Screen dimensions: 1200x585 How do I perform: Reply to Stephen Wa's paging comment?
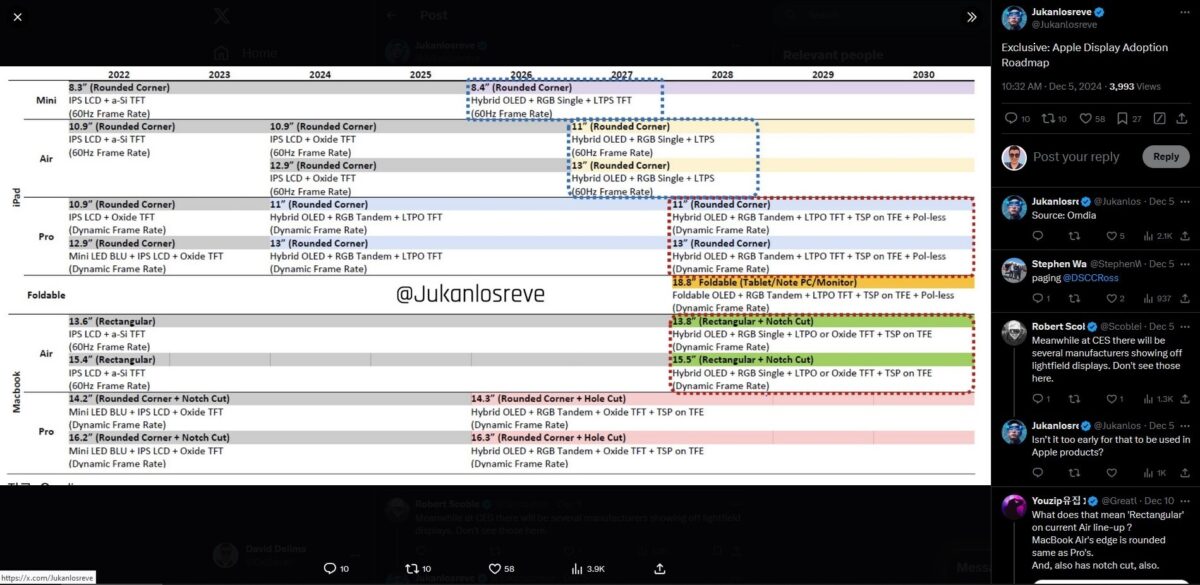tap(1037, 298)
